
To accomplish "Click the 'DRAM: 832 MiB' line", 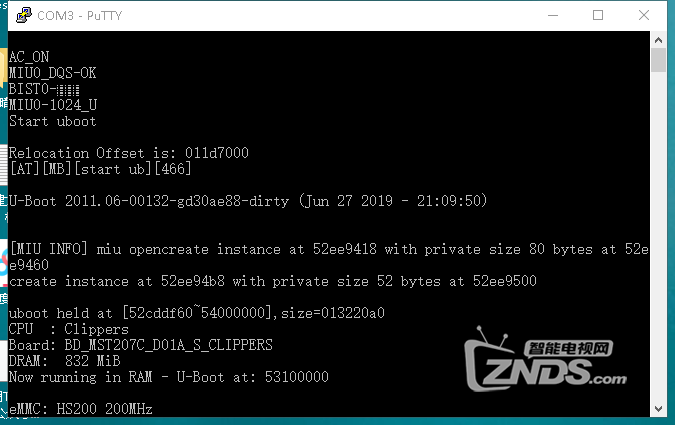I will (x=65, y=361).
